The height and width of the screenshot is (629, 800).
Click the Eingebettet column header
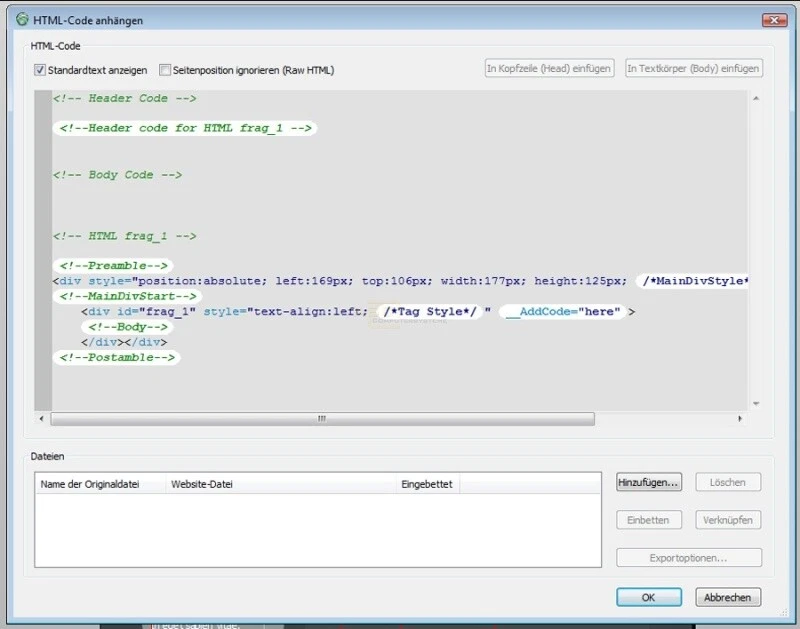[427, 484]
